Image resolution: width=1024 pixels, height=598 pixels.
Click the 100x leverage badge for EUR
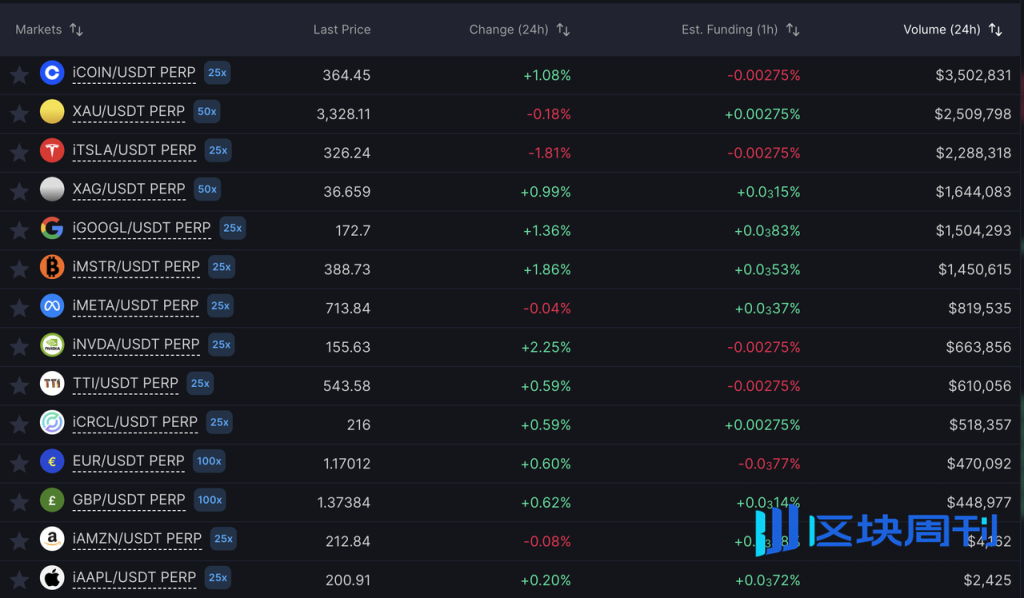point(210,461)
